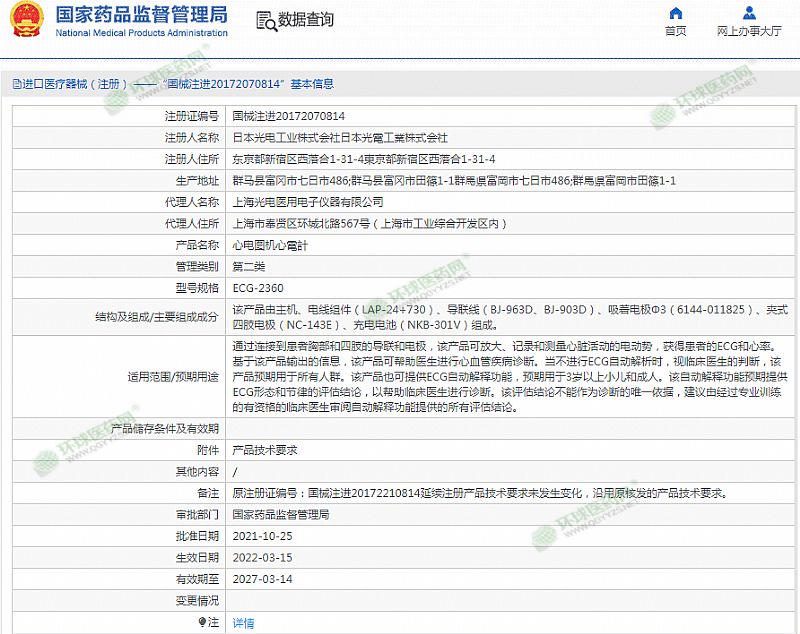This screenshot has height=634, width=800.
Task: Open the 详情 details link
Action: [243, 622]
